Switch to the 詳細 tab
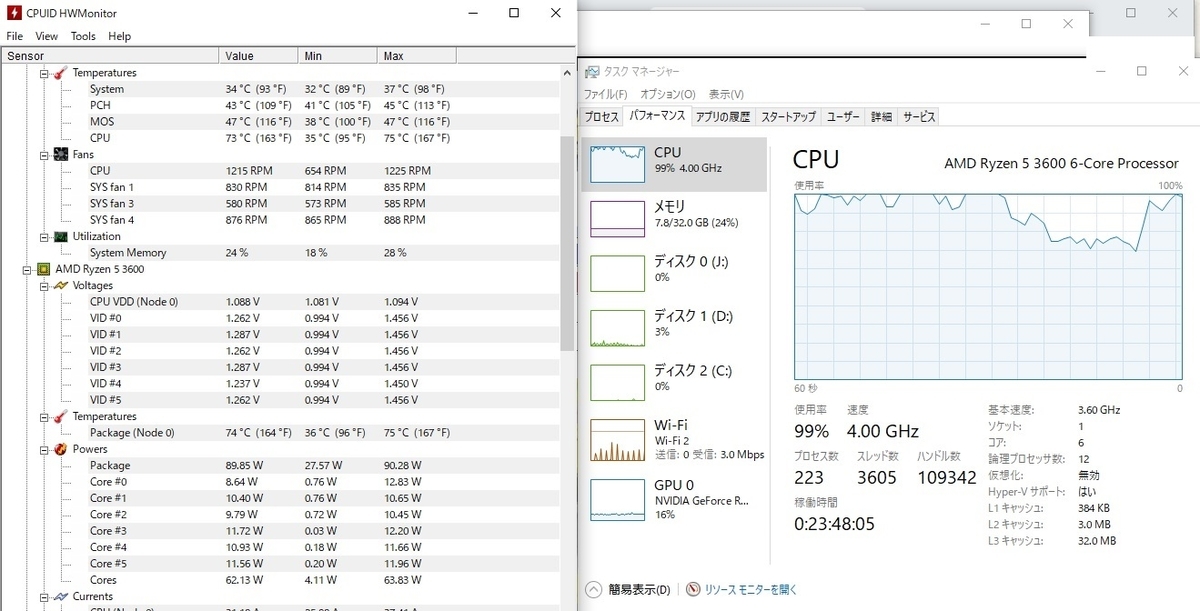Screen dimensions: 1200x611 point(881,117)
